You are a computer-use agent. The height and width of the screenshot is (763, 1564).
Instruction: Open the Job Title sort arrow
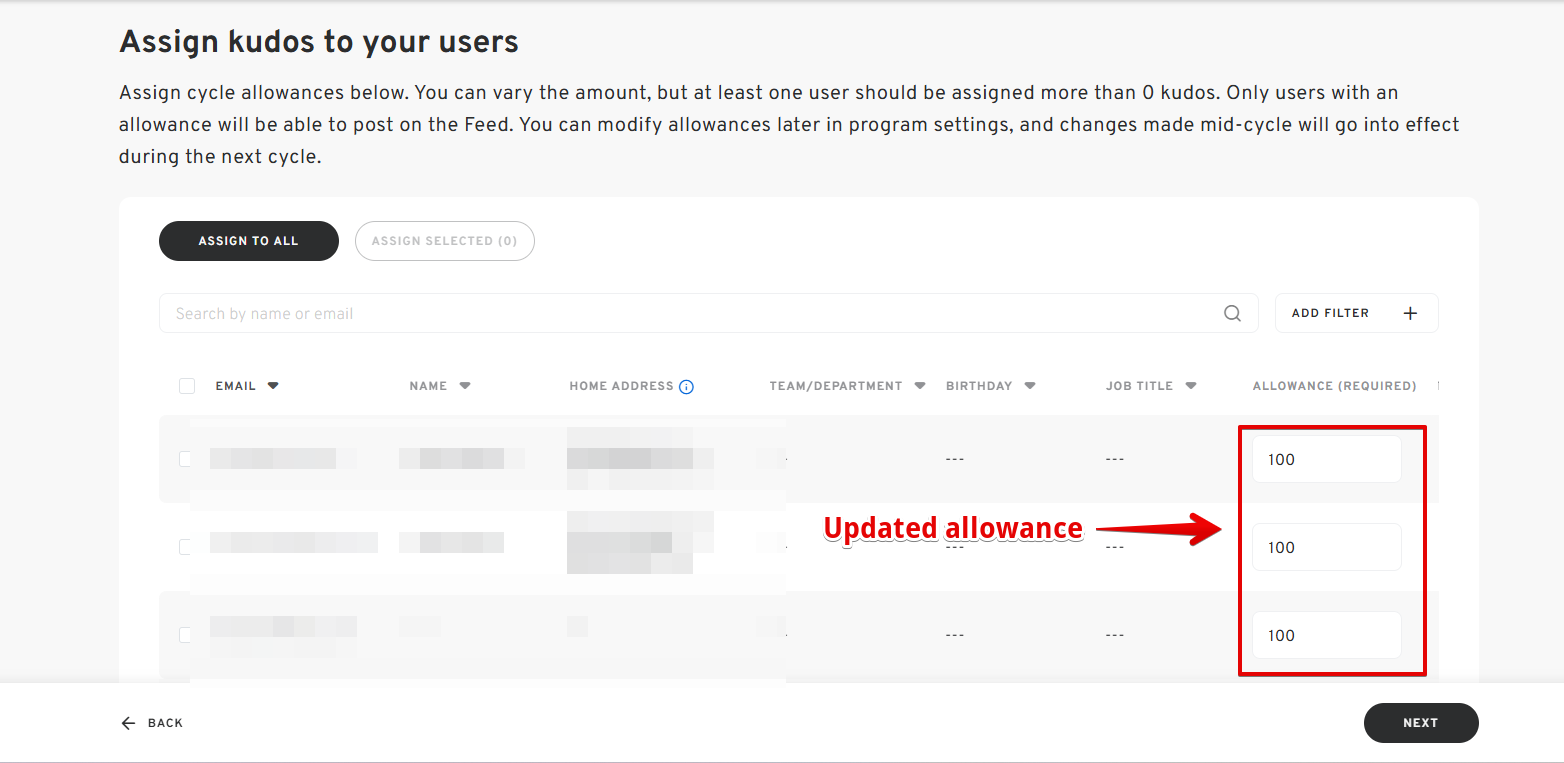click(1191, 386)
